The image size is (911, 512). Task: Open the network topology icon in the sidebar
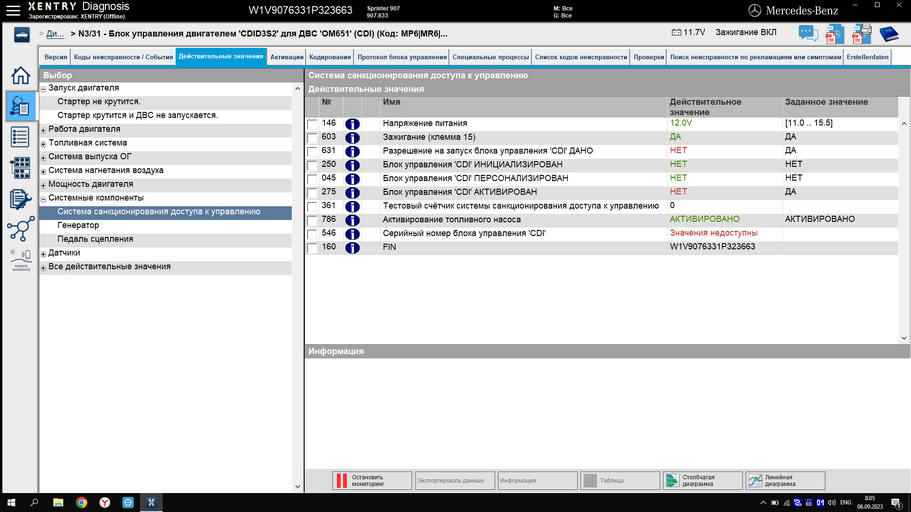click(20, 229)
